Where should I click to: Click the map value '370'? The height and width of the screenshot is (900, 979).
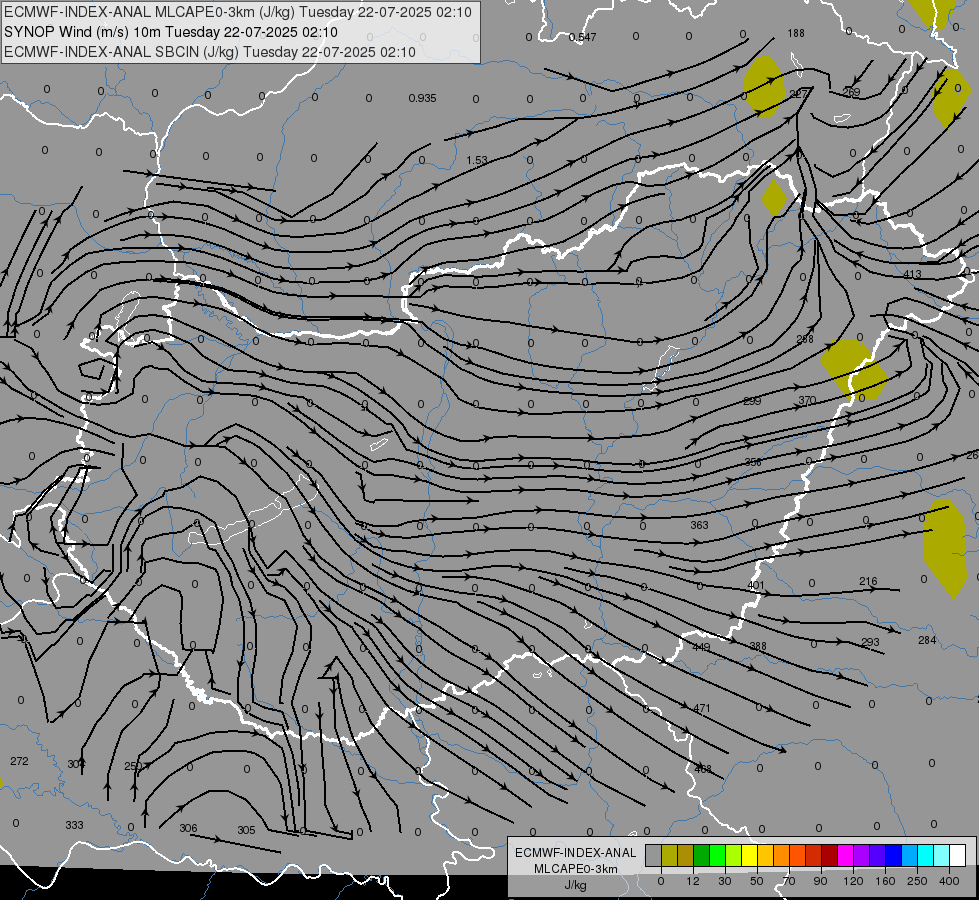[807, 400]
